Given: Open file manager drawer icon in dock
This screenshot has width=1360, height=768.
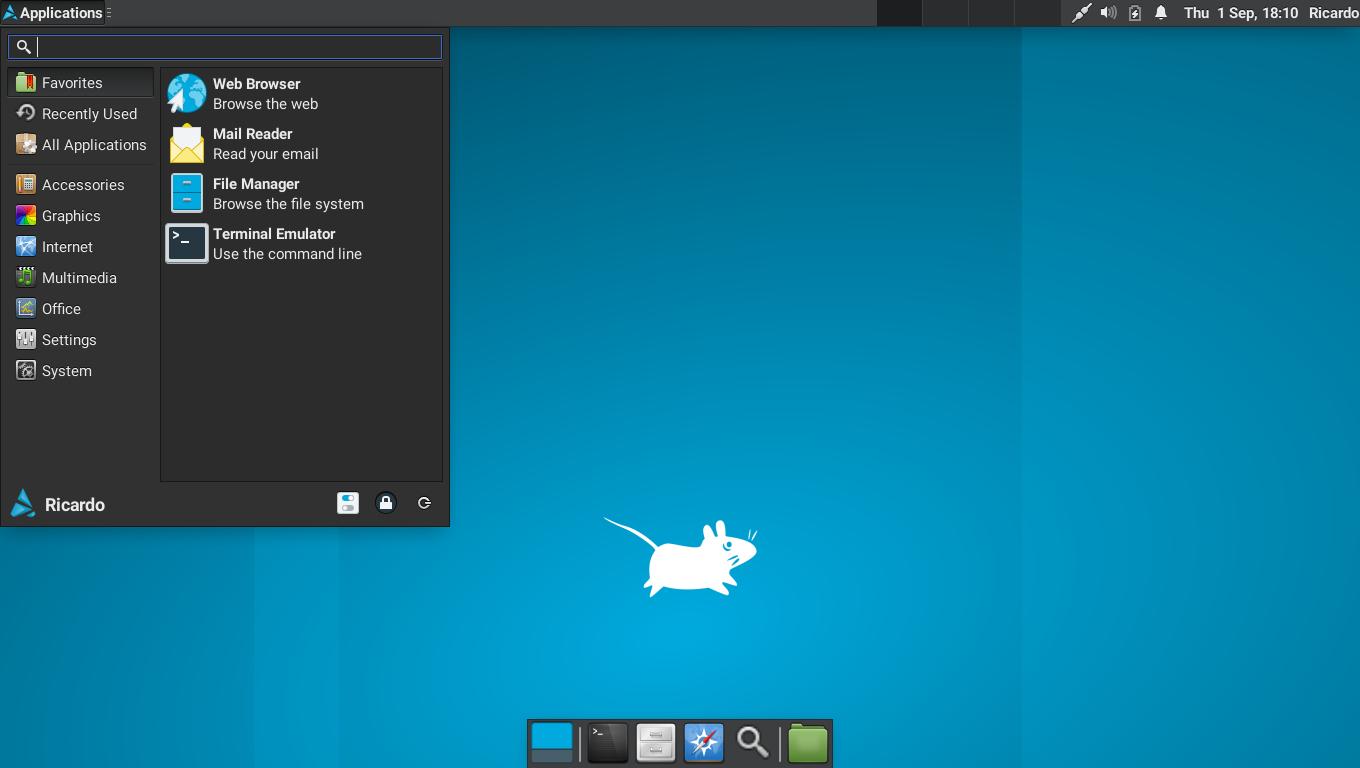Looking at the screenshot, I should 656,743.
